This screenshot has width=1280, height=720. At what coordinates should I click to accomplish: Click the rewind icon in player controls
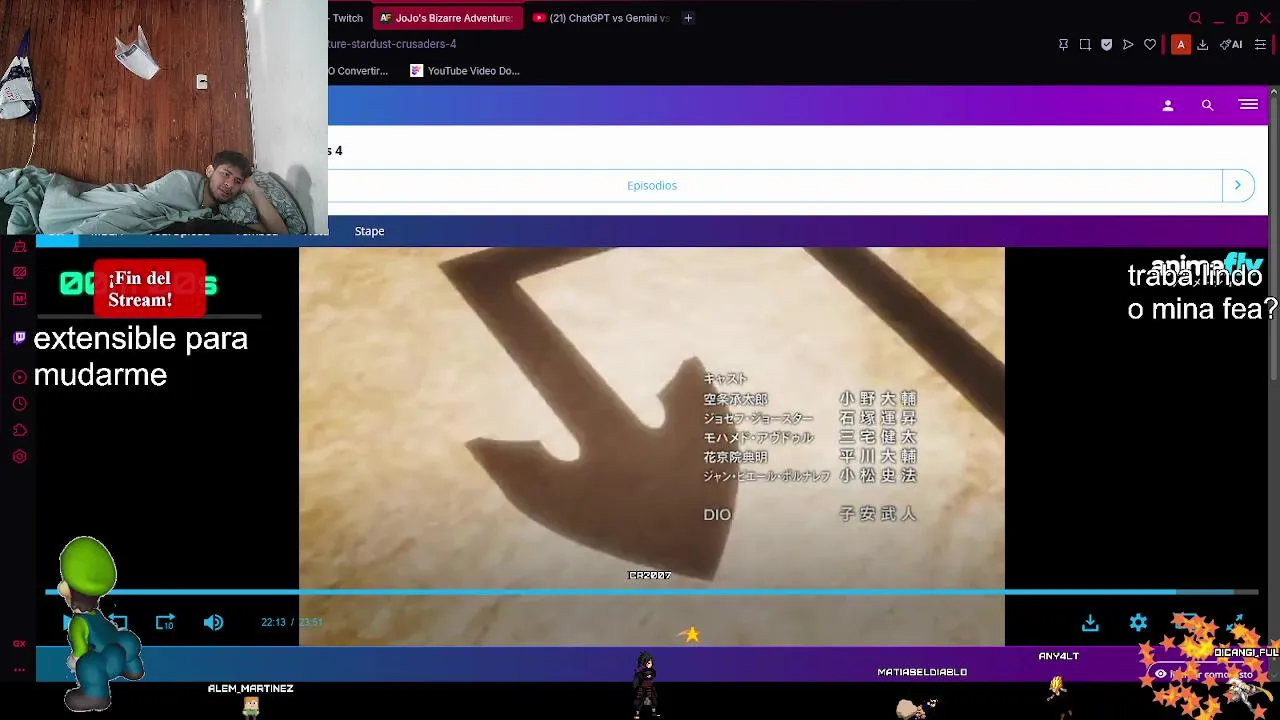coord(117,622)
